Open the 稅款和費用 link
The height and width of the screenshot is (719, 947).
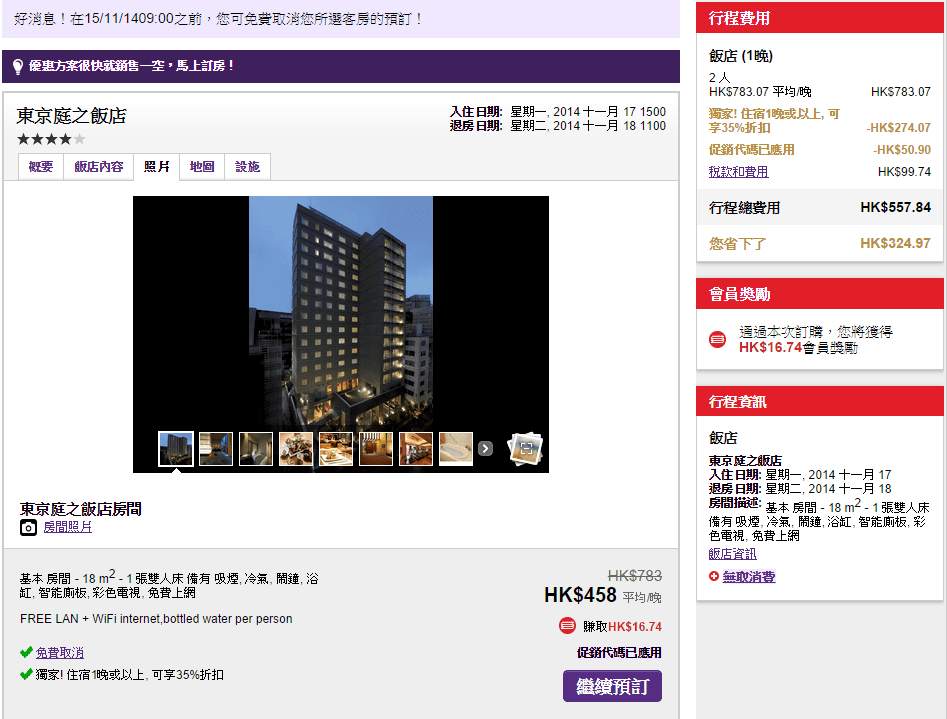738,172
